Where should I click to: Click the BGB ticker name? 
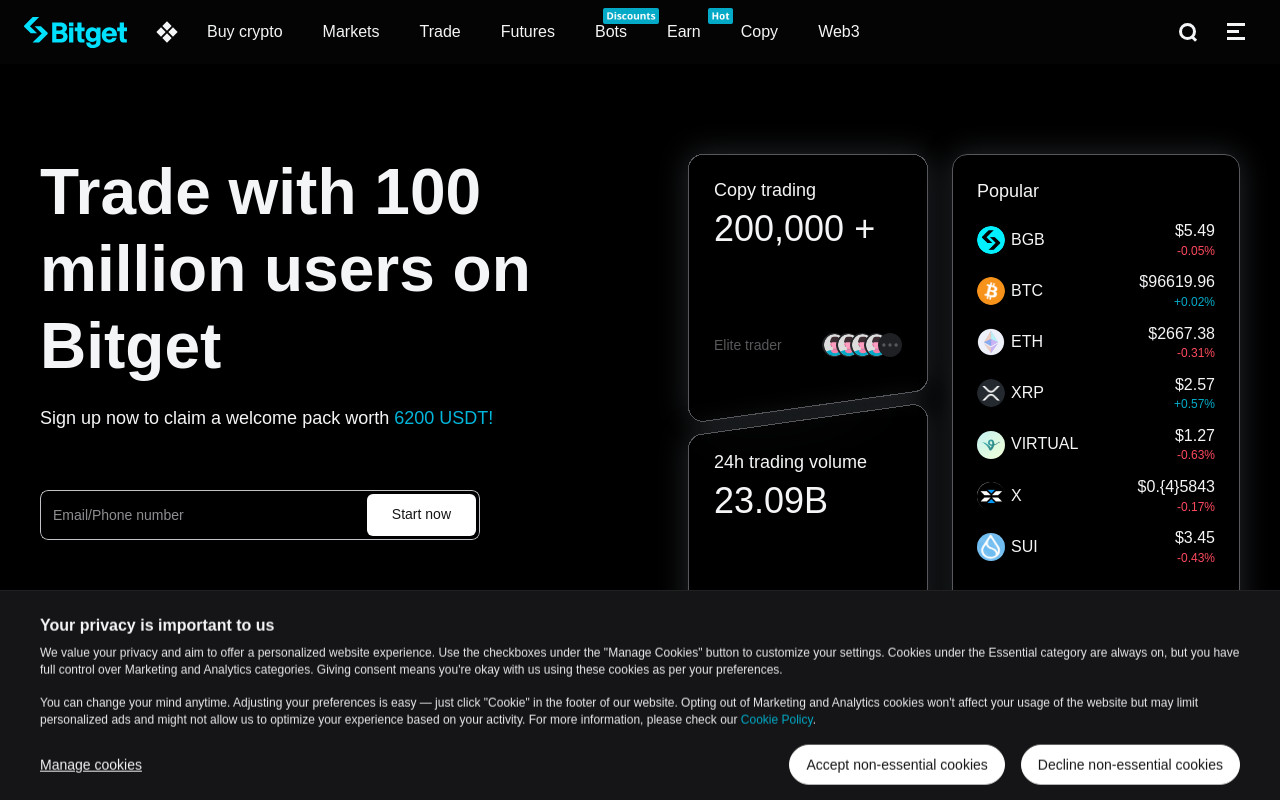click(x=1028, y=240)
